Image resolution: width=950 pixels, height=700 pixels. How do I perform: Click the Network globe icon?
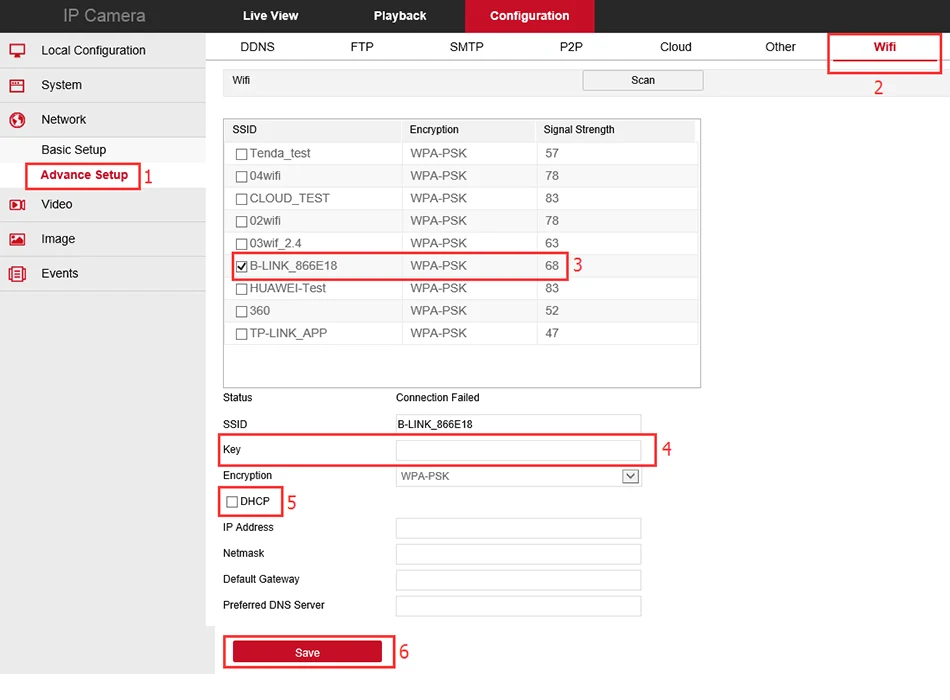(x=17, y=120)
